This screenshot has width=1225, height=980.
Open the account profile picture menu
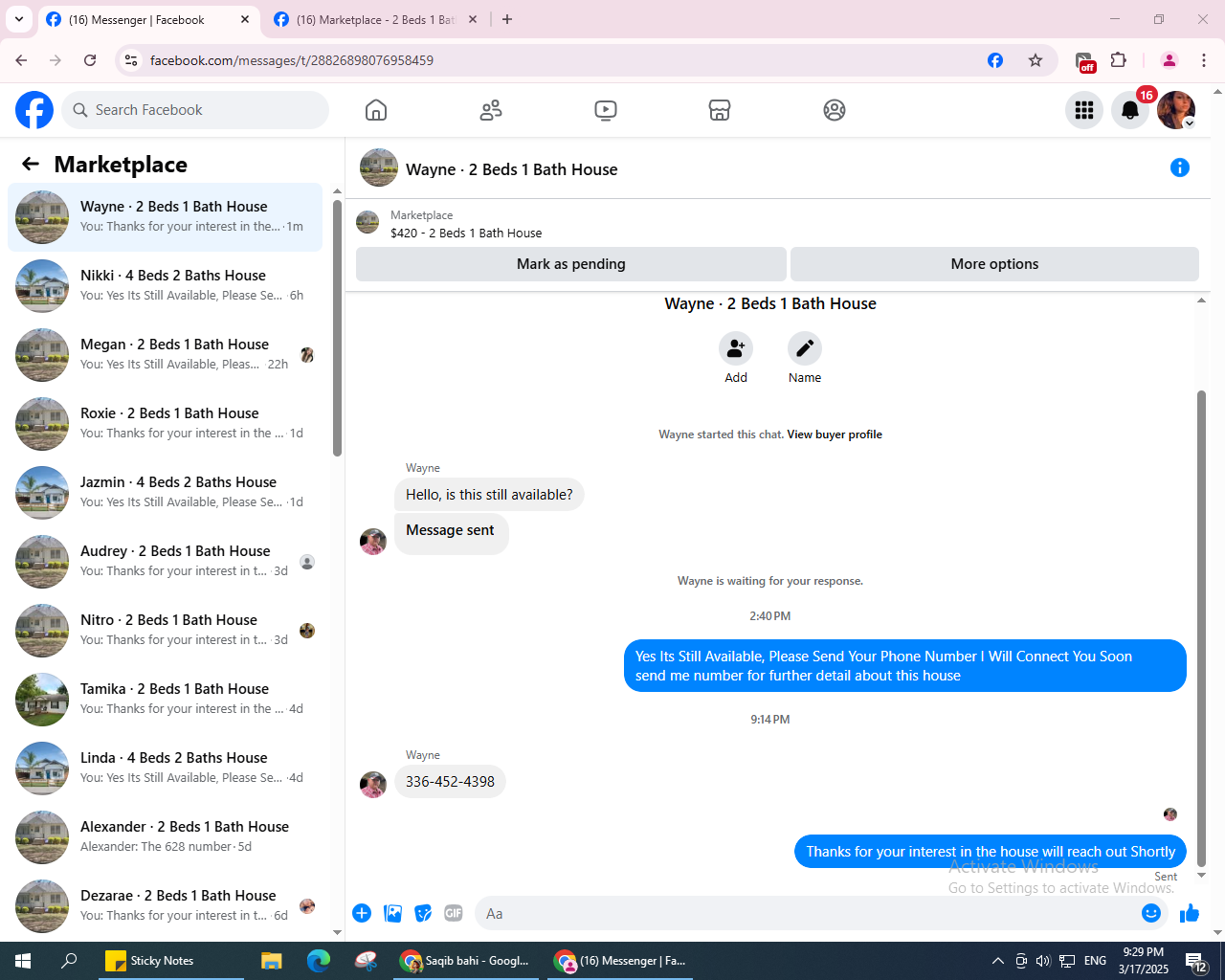[1176, 110]
